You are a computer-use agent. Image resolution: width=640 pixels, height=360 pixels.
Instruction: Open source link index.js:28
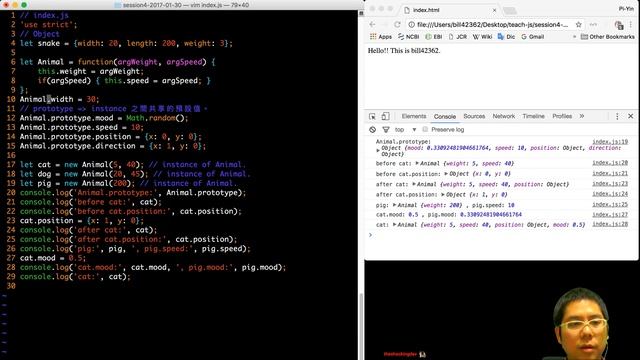pos(610,224)
